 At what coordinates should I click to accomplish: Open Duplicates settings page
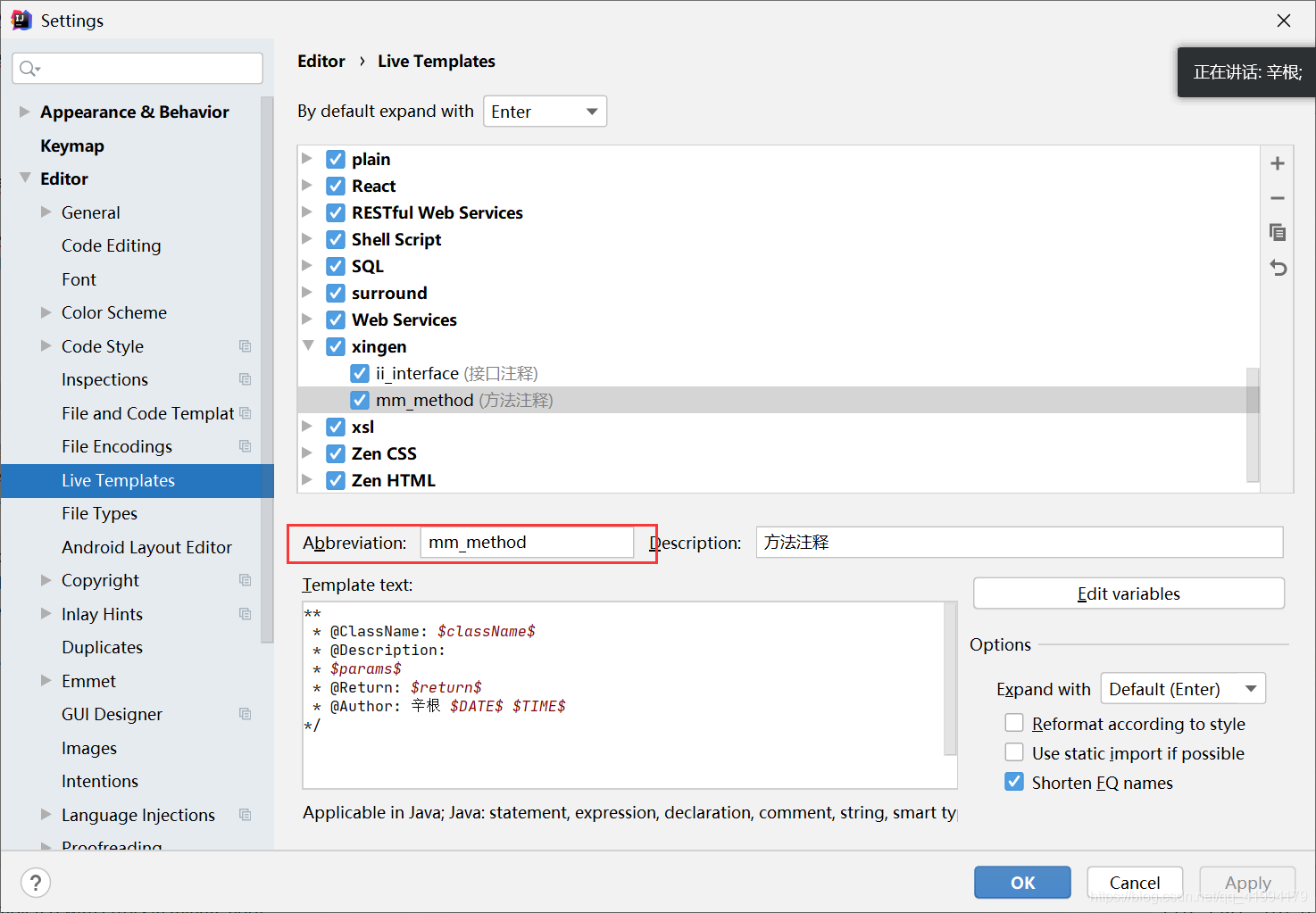click(x=102, y=647)
